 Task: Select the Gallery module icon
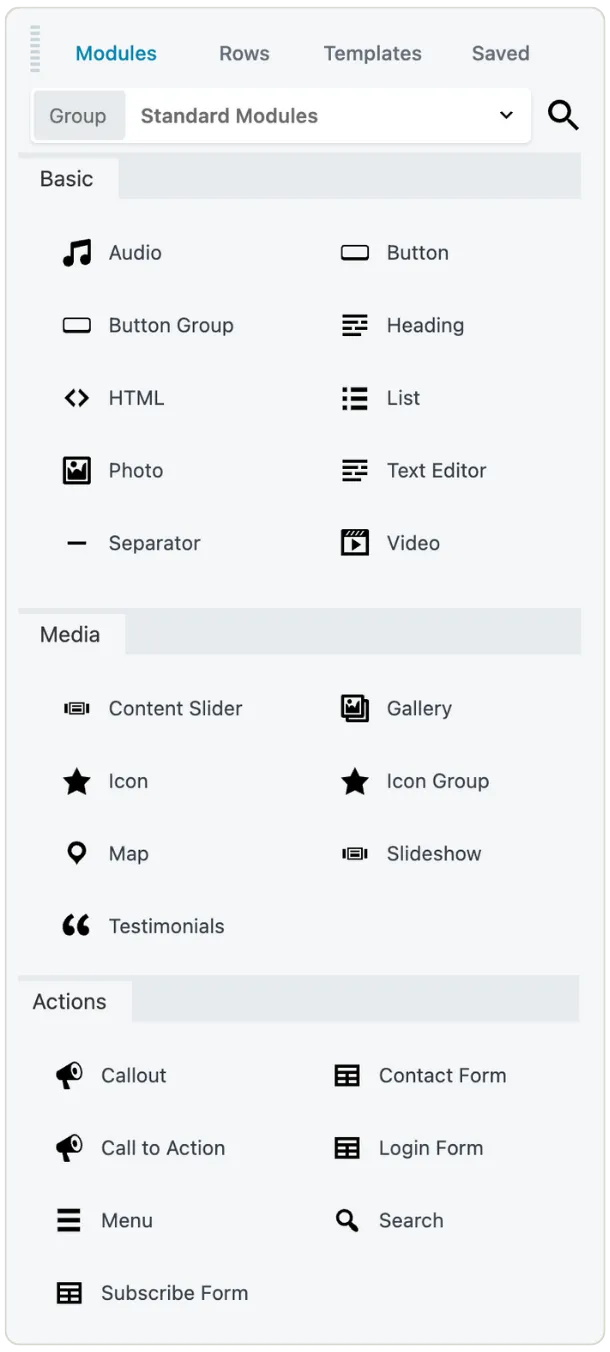coord(354,708)
